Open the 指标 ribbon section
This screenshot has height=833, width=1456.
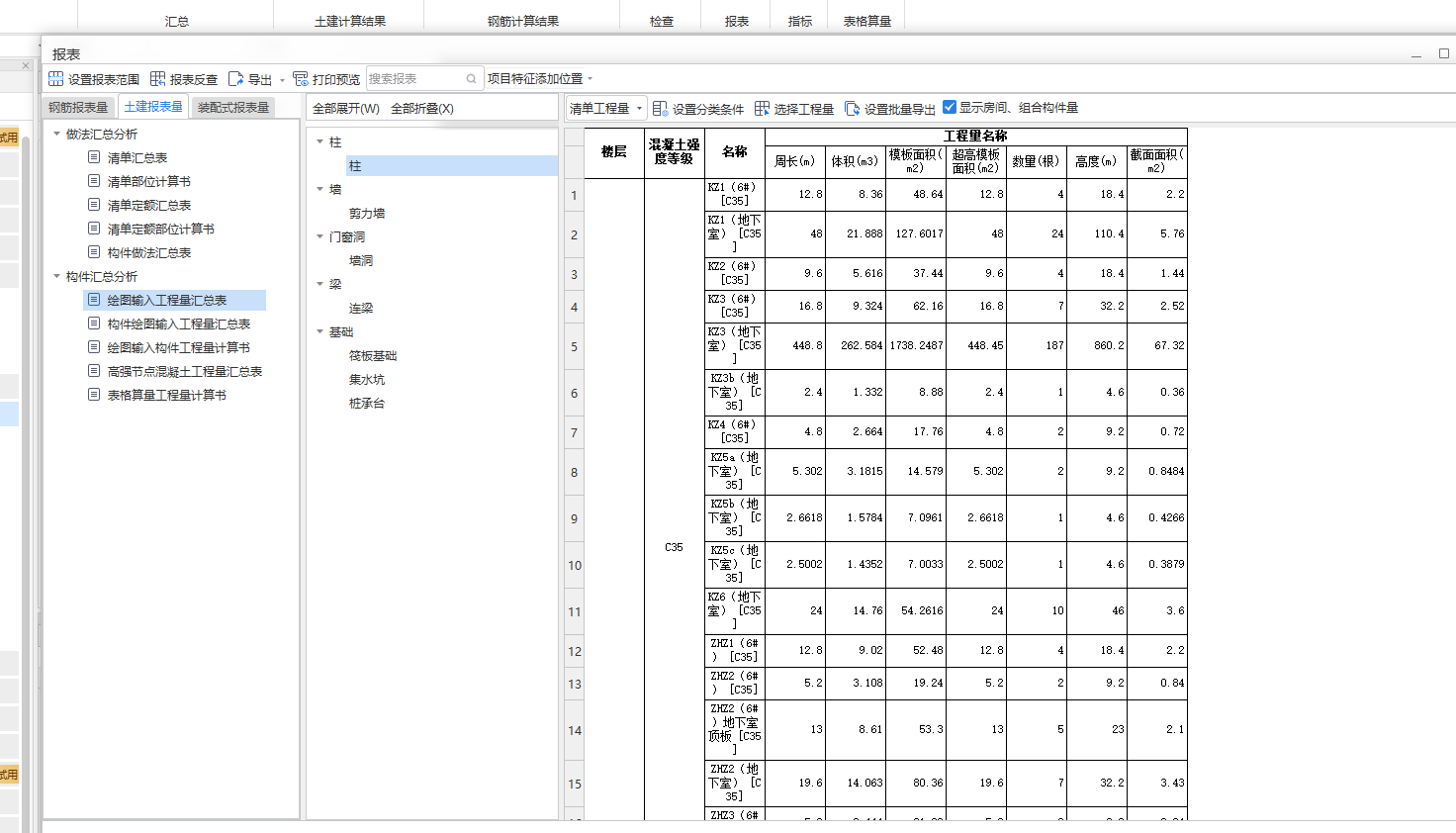[x=800, y=21]
